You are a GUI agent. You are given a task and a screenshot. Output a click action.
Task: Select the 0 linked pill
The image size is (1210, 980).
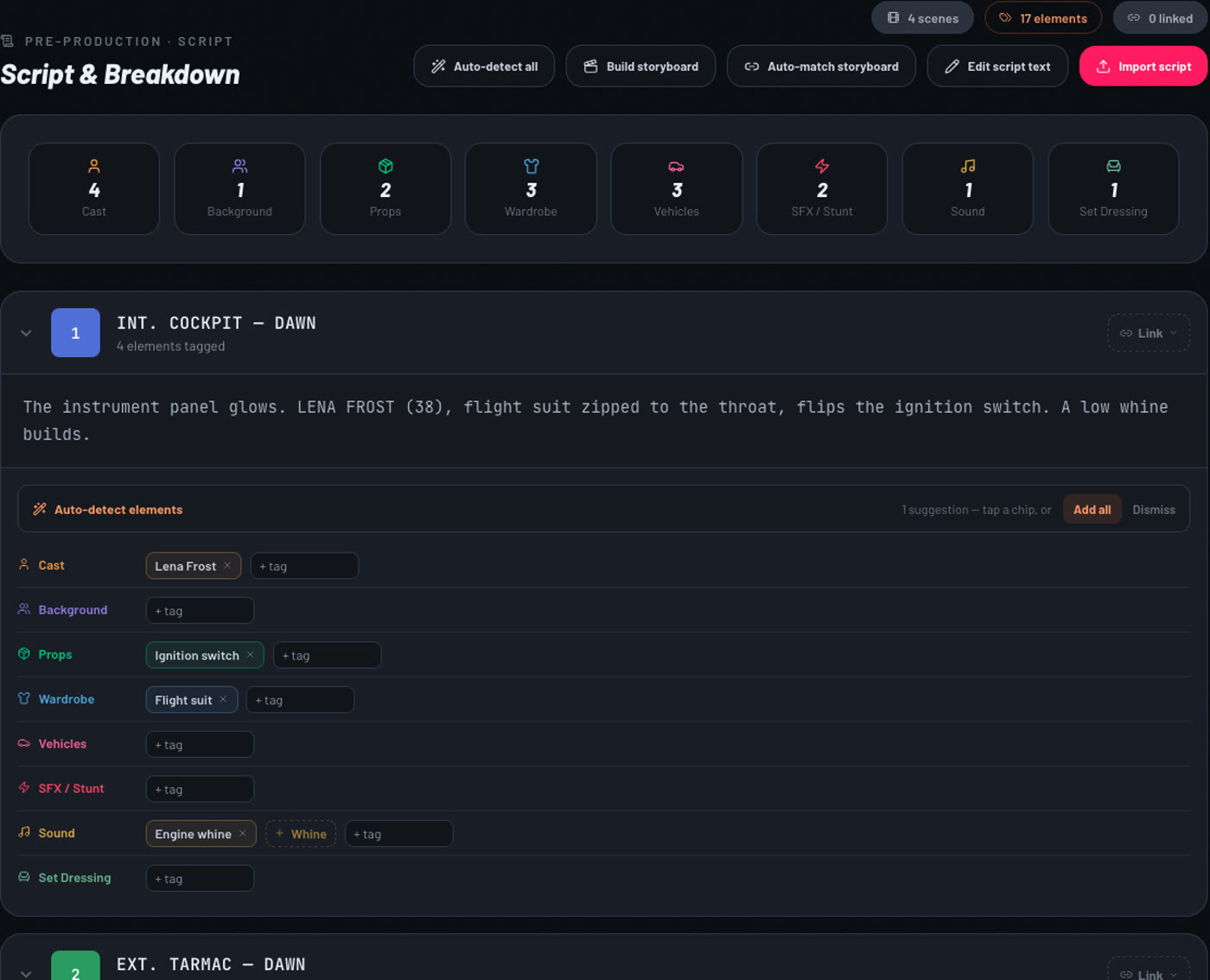click(x=1160, y=18)
